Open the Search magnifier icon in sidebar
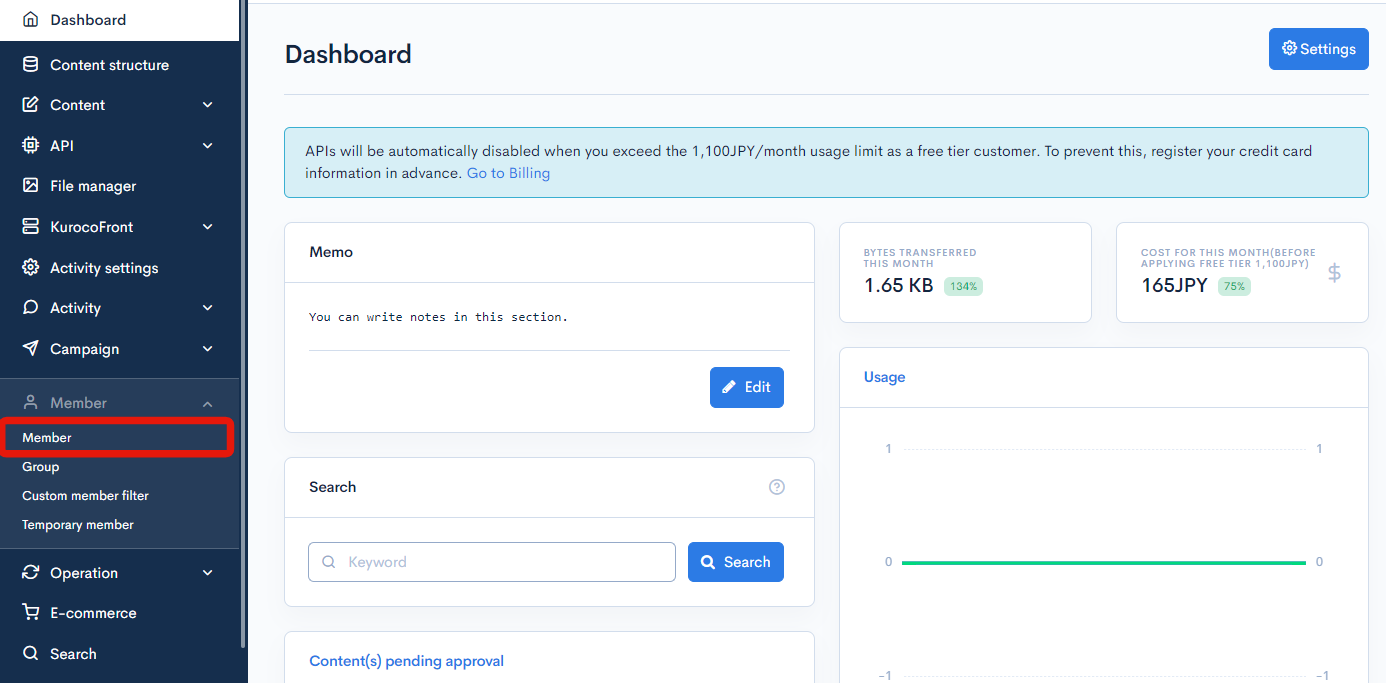This screenshot has width=1386, height=683. point(30,653)
